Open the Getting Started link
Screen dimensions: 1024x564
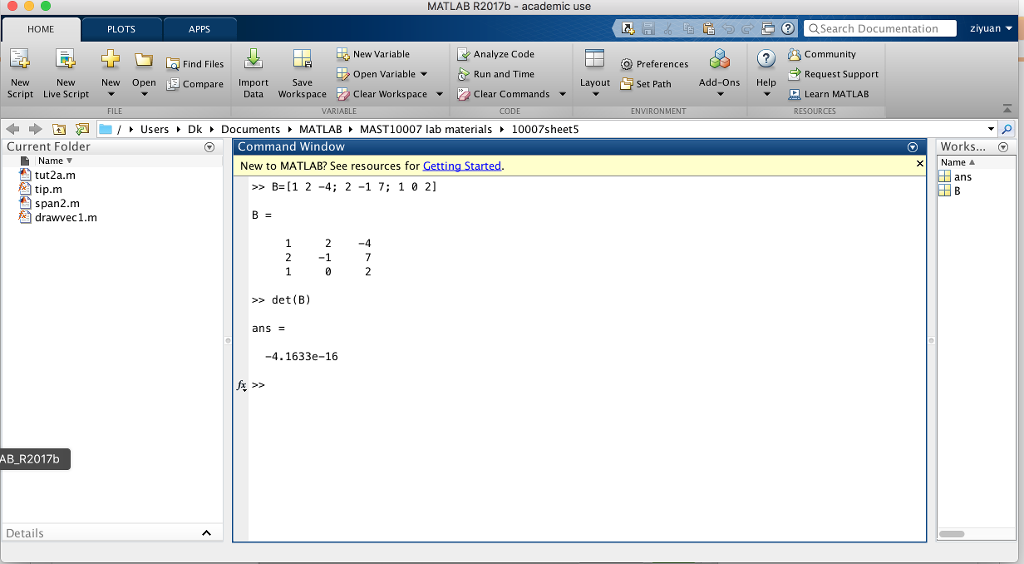pos(462,166)
